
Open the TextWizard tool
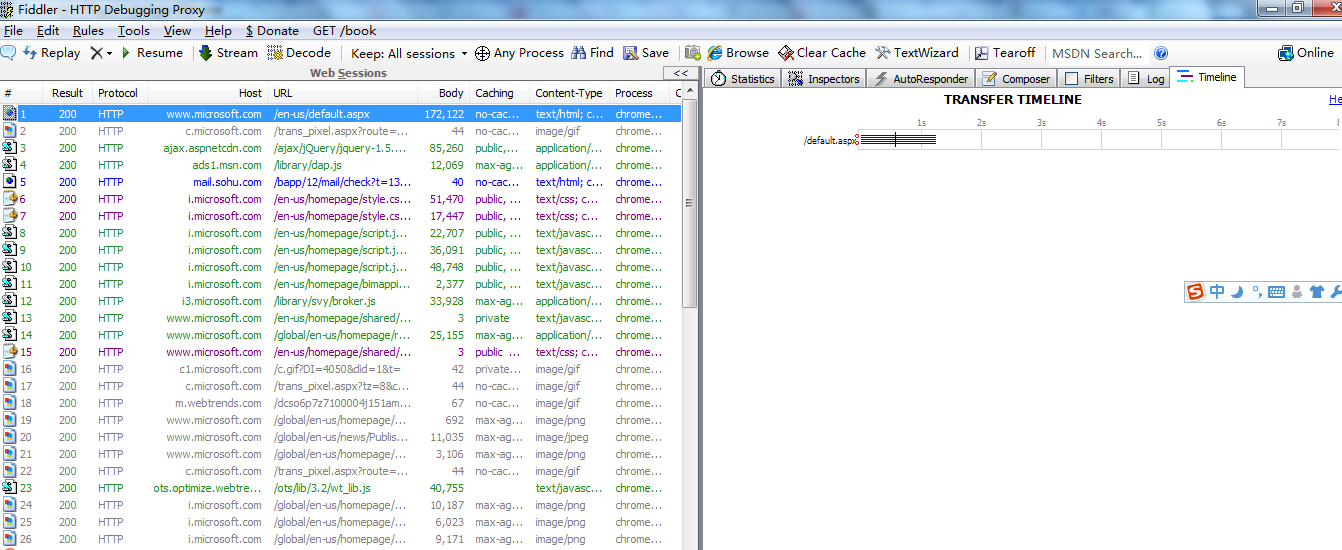tap(917, 53)
